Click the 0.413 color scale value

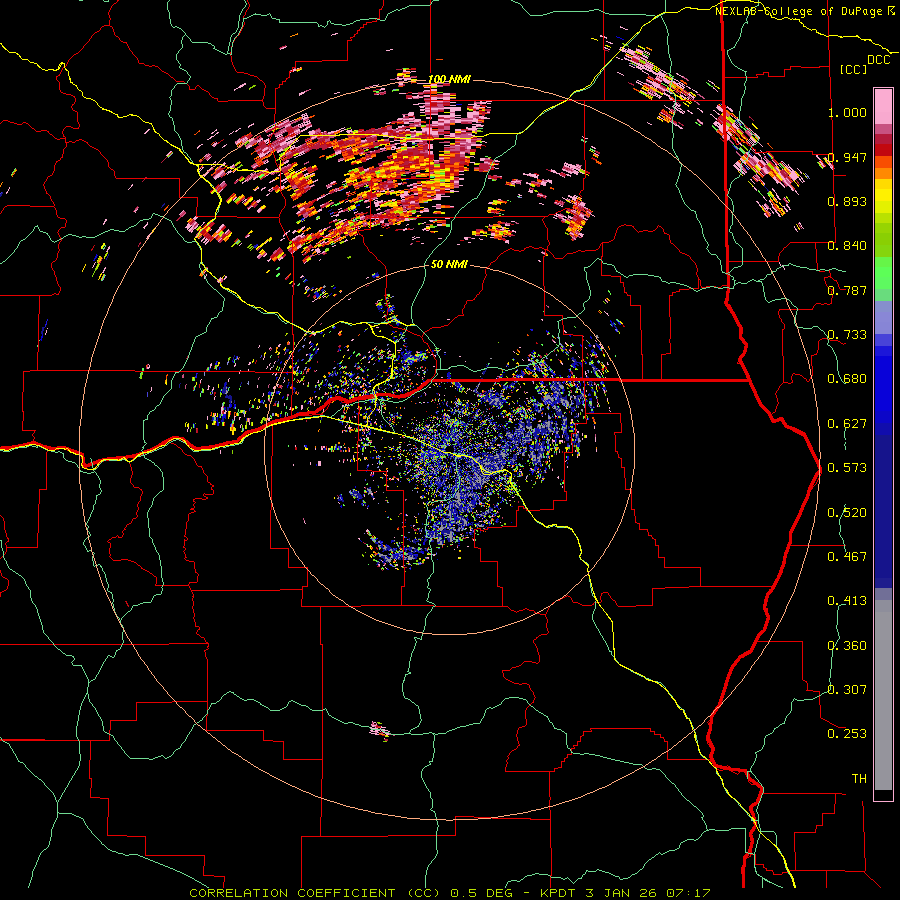click(847, 601)
